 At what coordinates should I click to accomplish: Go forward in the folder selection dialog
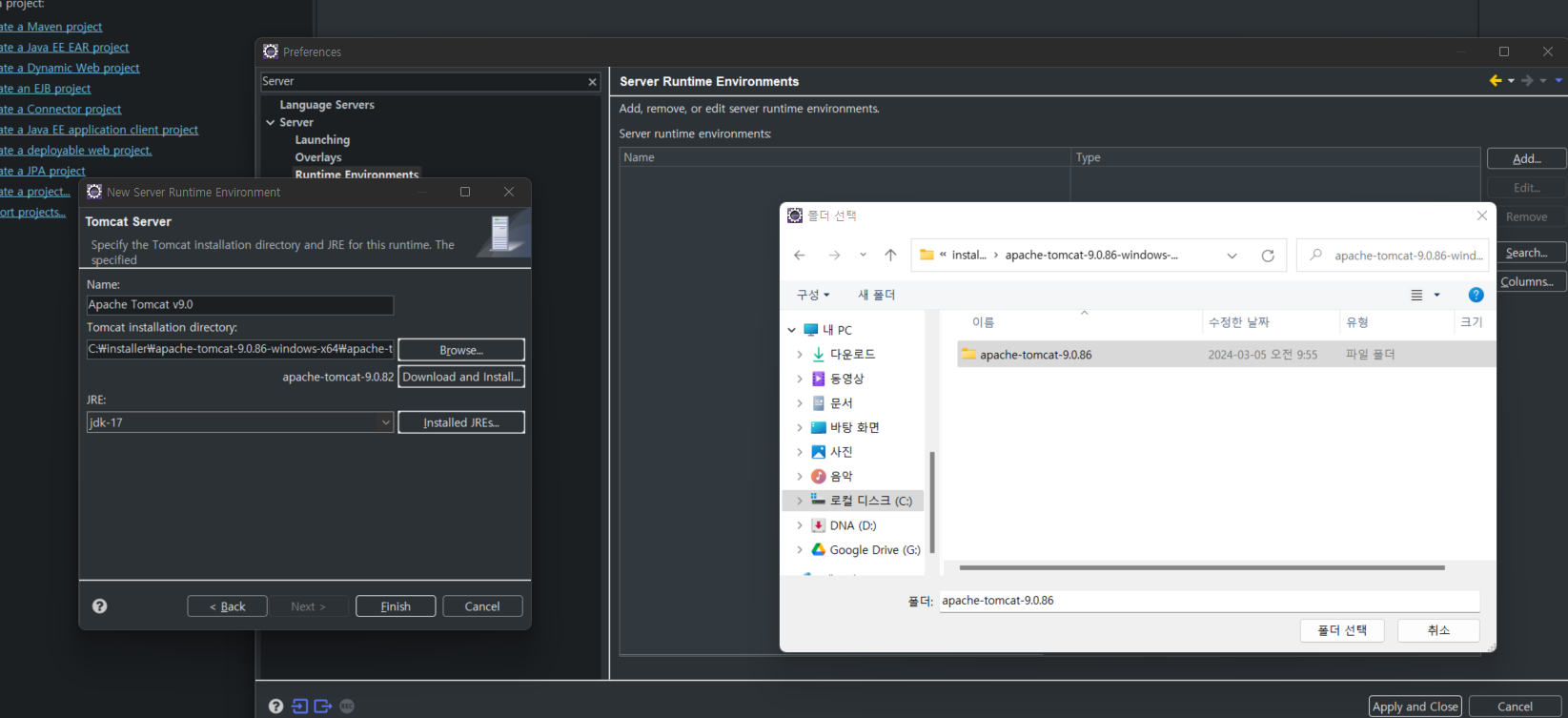point(834,256)
